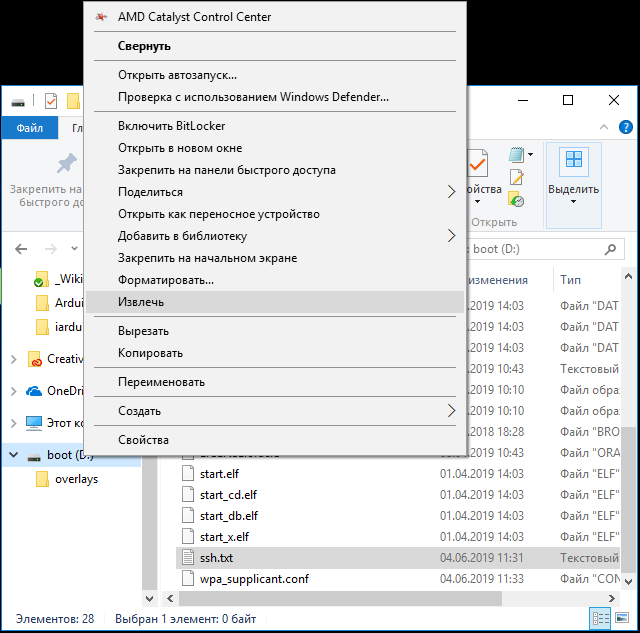Click the ssh.txt file icon

coord(188,558)
